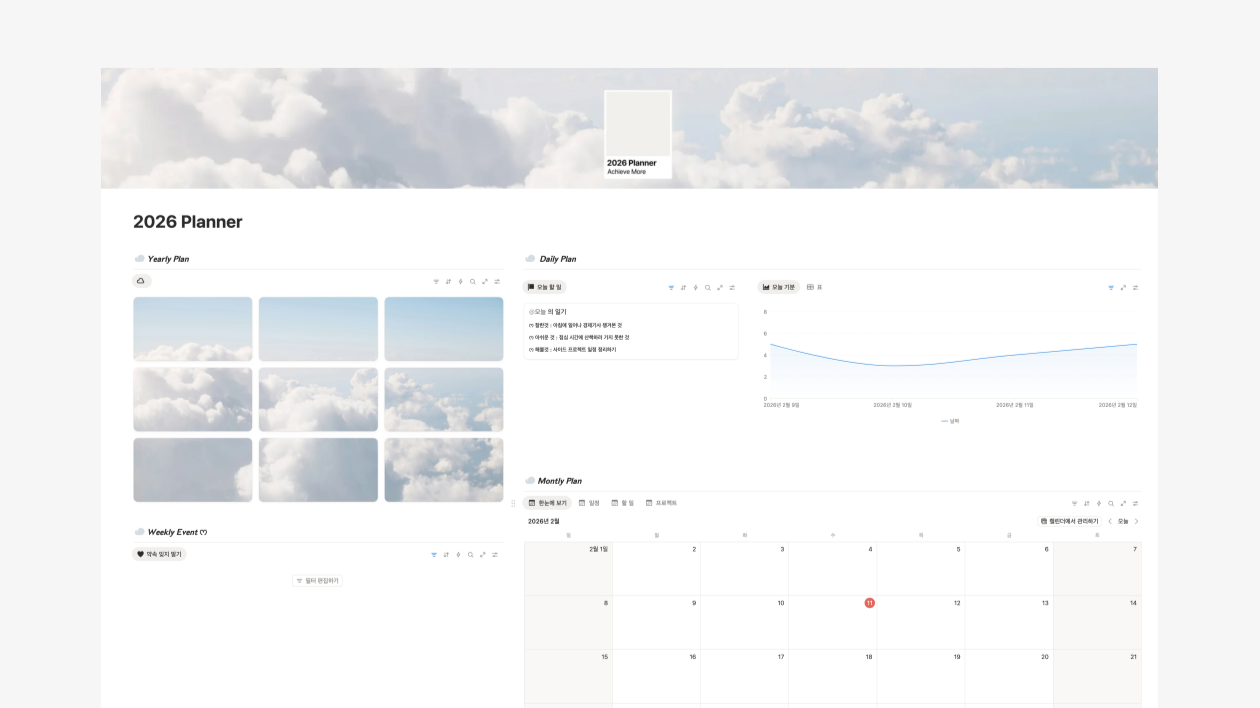The width and height of the screenshot is (1260, 708).
Task: Switch to the 프로젝트 tab in Monthly Plan
Action: [x=661, y=503]
